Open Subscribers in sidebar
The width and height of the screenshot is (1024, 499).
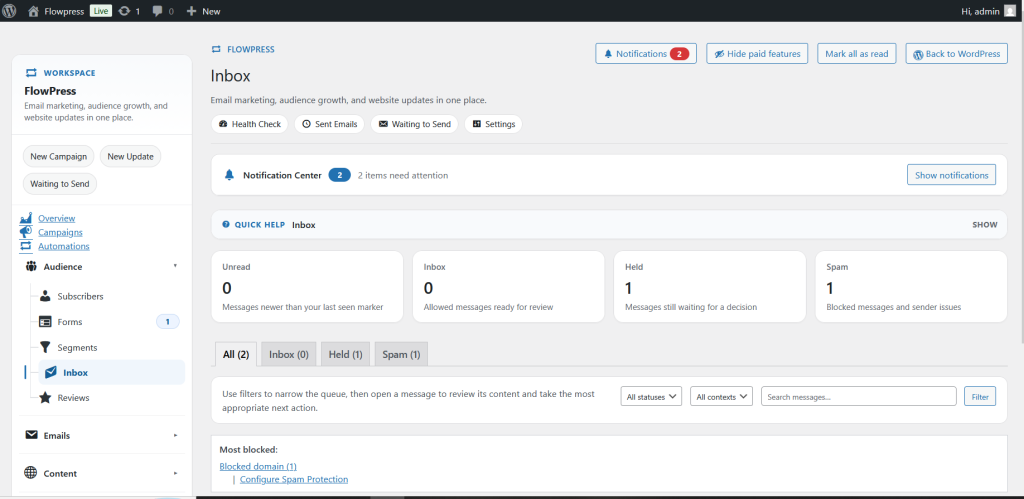[x=80, y=296]
